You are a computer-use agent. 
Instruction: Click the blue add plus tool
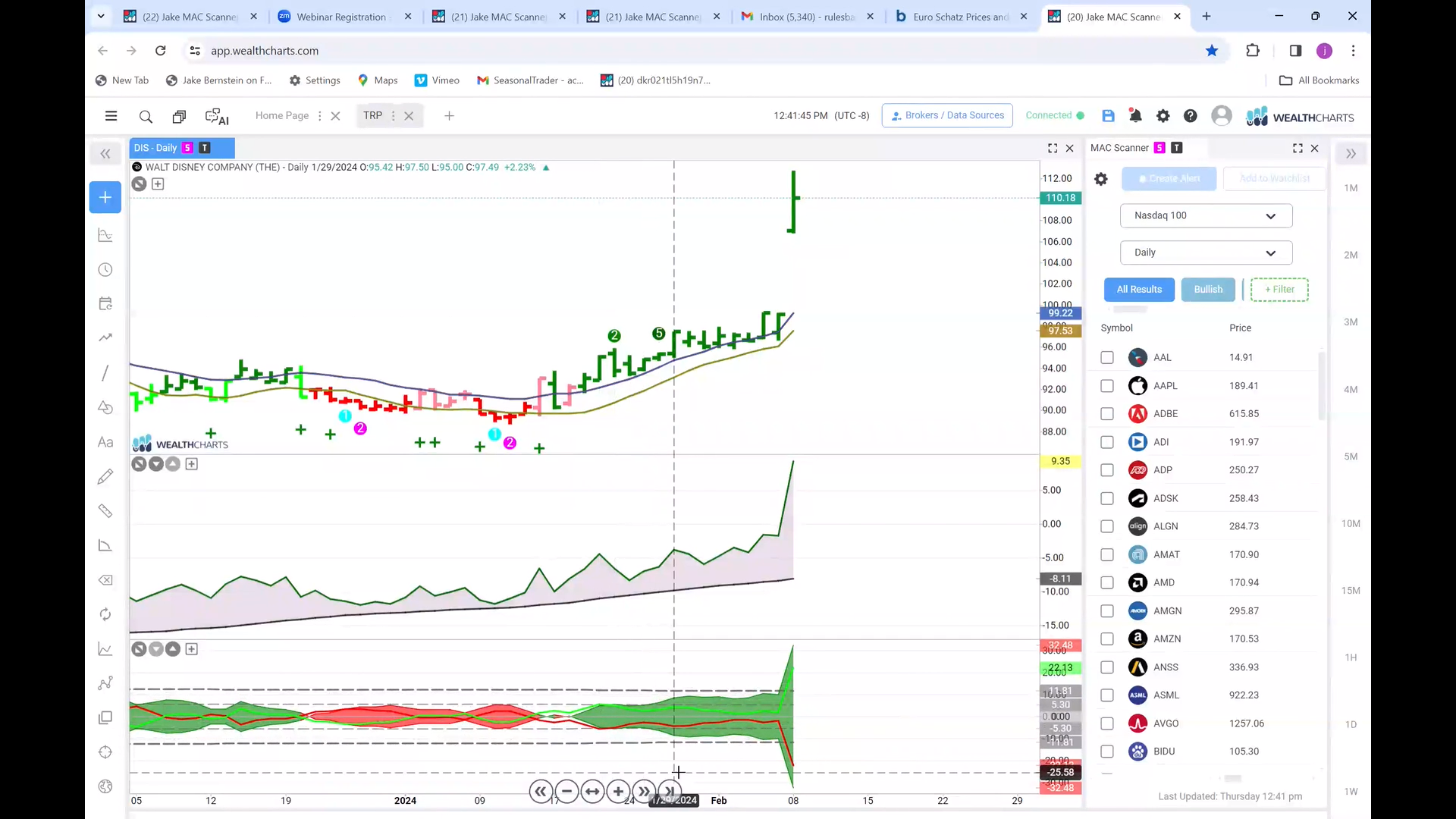coord(105,197)
